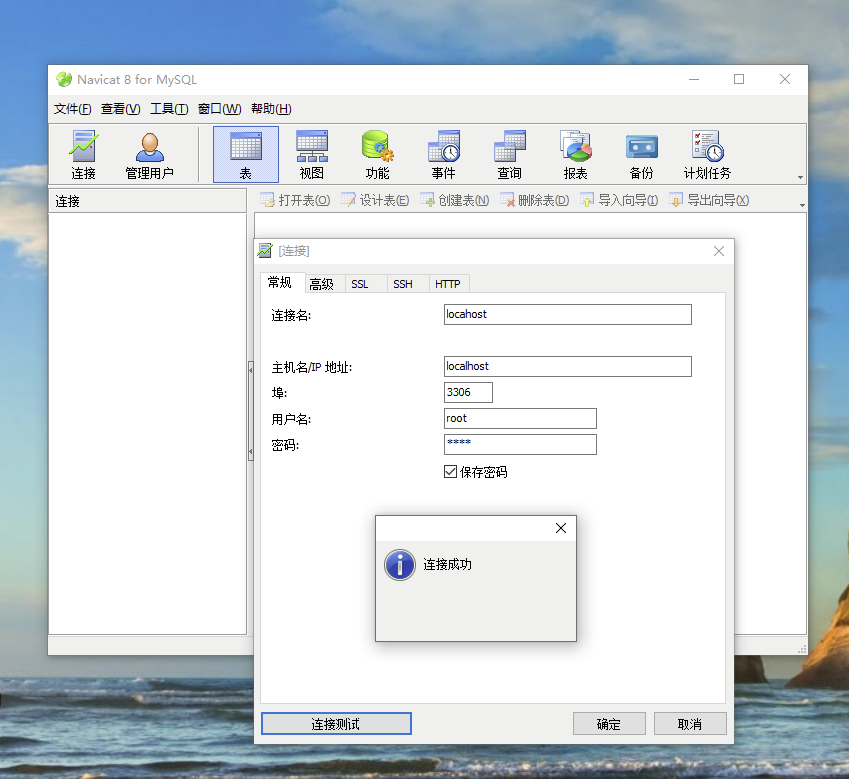
Task: Open the 备份 (Backup) toolbar icon
Action: click(x=642, y=155)
